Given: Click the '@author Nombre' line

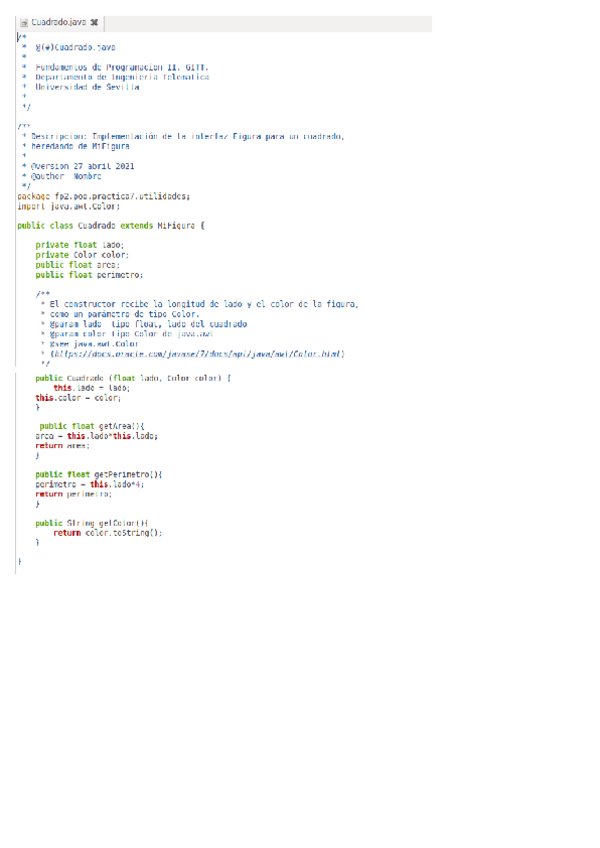Looking at the screenshot, I should click(66, 176).
